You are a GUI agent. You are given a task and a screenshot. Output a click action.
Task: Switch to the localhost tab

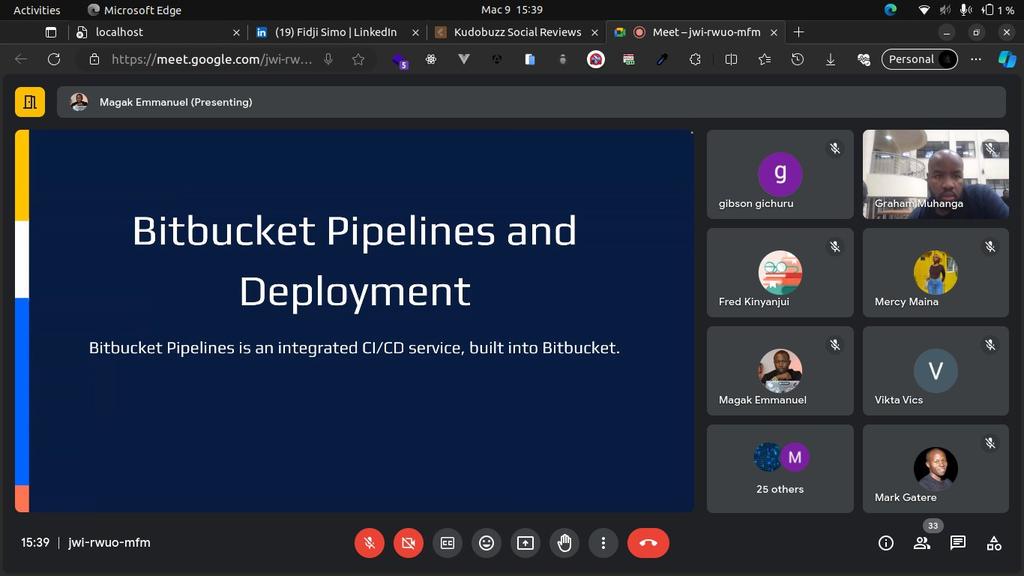click(157, 32)
